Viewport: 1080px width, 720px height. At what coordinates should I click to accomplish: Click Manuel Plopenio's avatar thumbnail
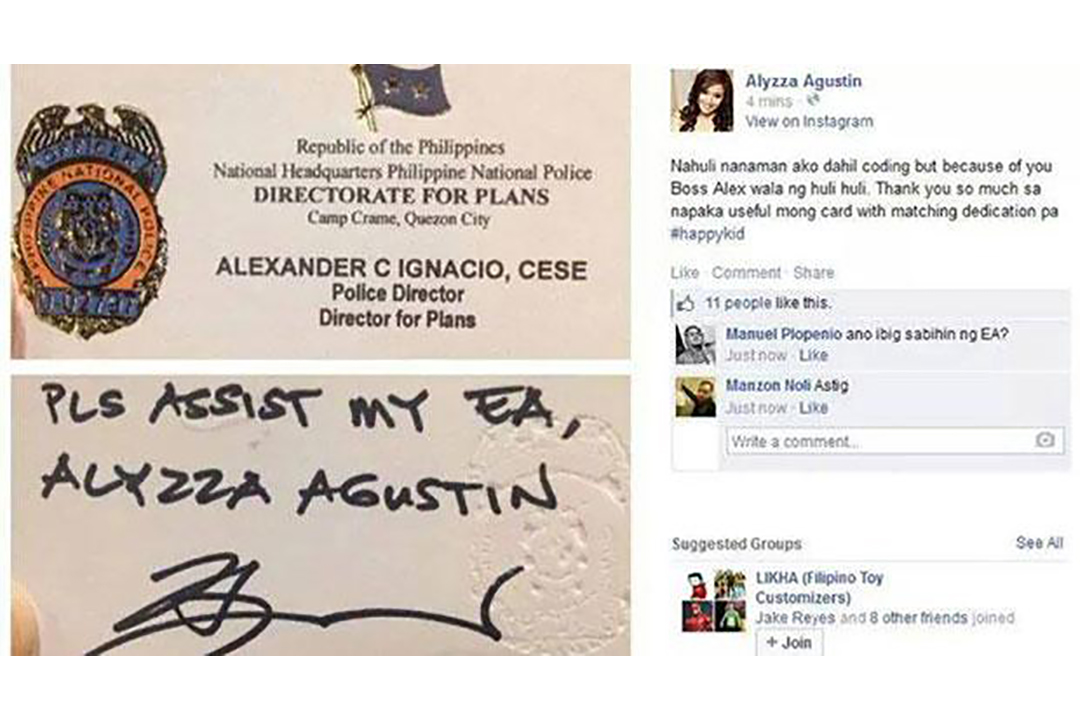tap(696, 344)
